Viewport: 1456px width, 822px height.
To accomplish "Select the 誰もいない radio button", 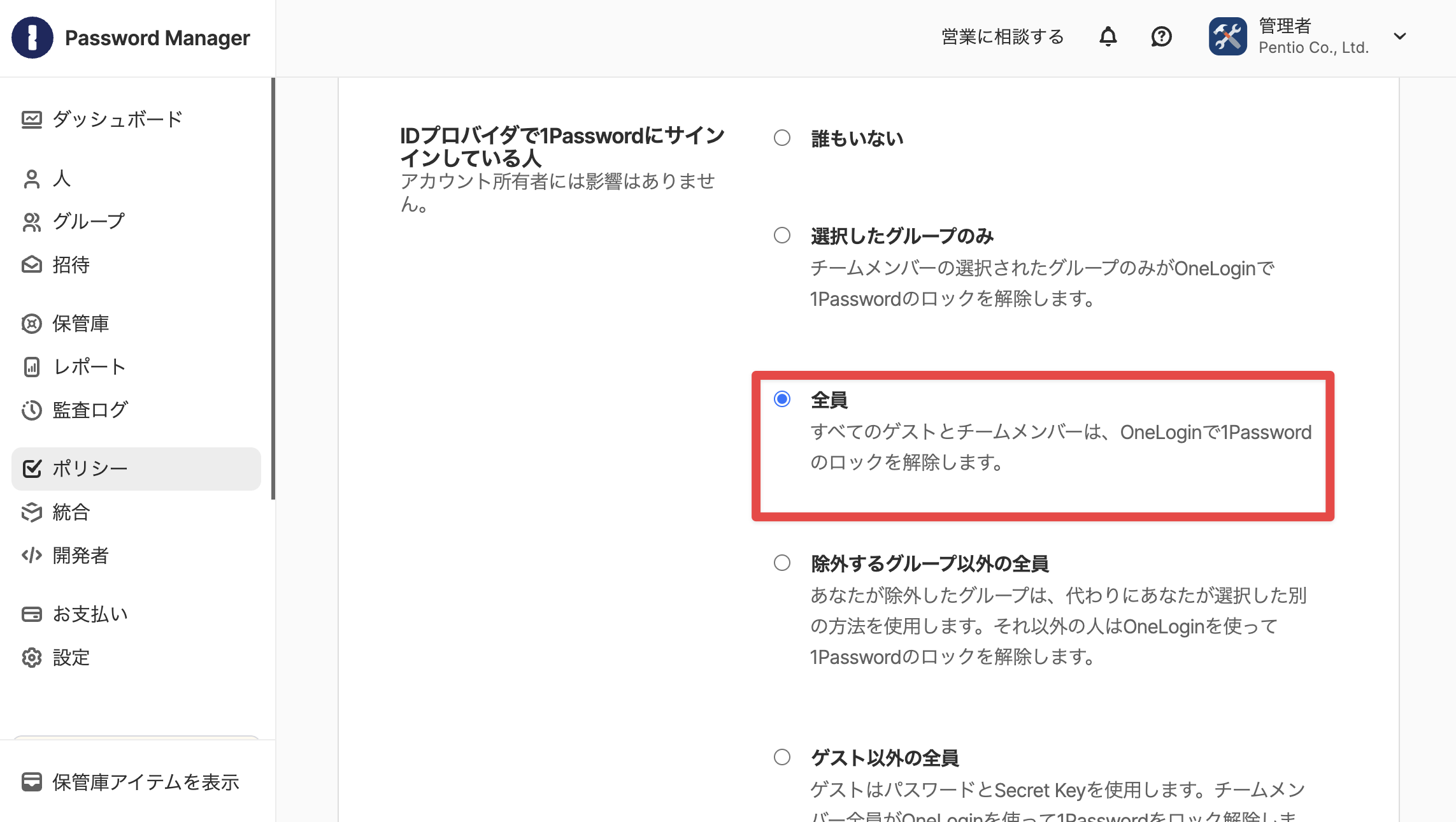I will (782, 138).
